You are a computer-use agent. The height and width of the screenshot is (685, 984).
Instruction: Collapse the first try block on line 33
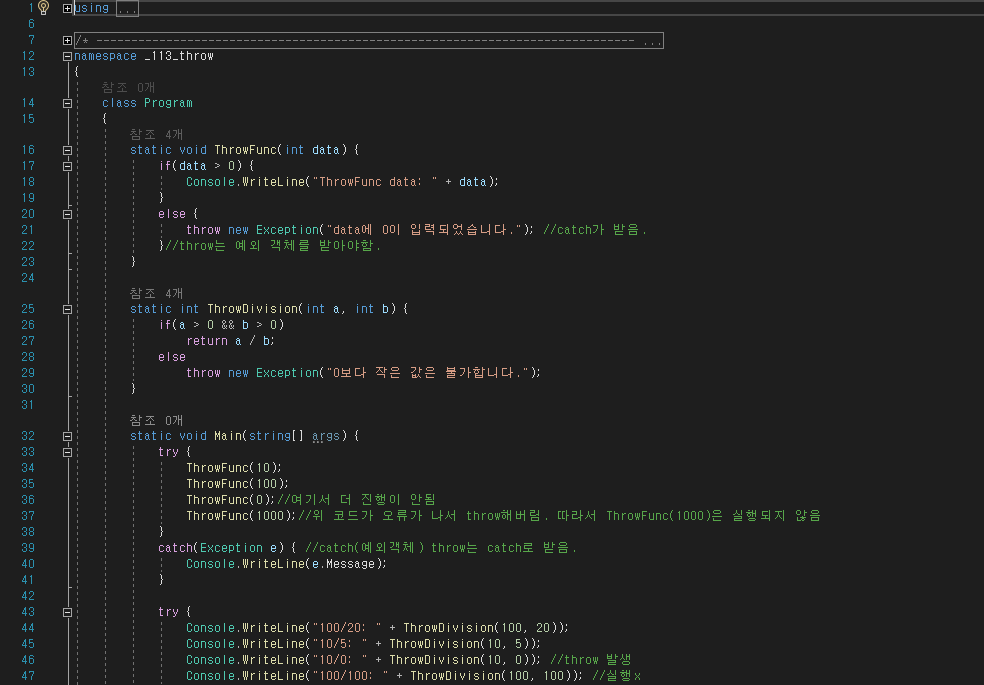[67, 452]
